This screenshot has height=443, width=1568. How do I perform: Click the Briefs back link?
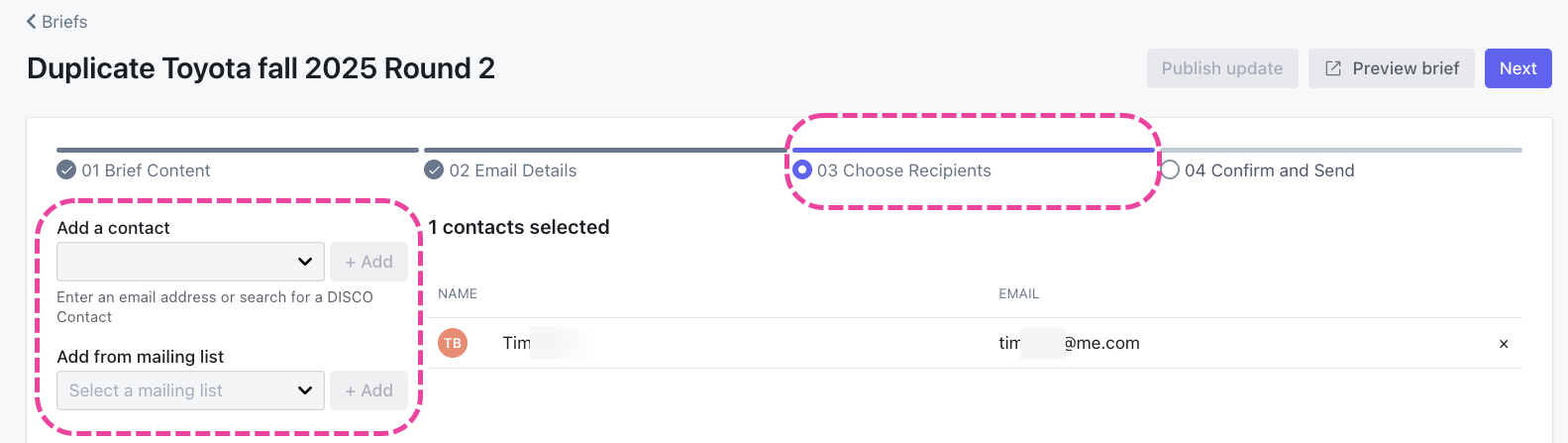[x=64, y=22]
